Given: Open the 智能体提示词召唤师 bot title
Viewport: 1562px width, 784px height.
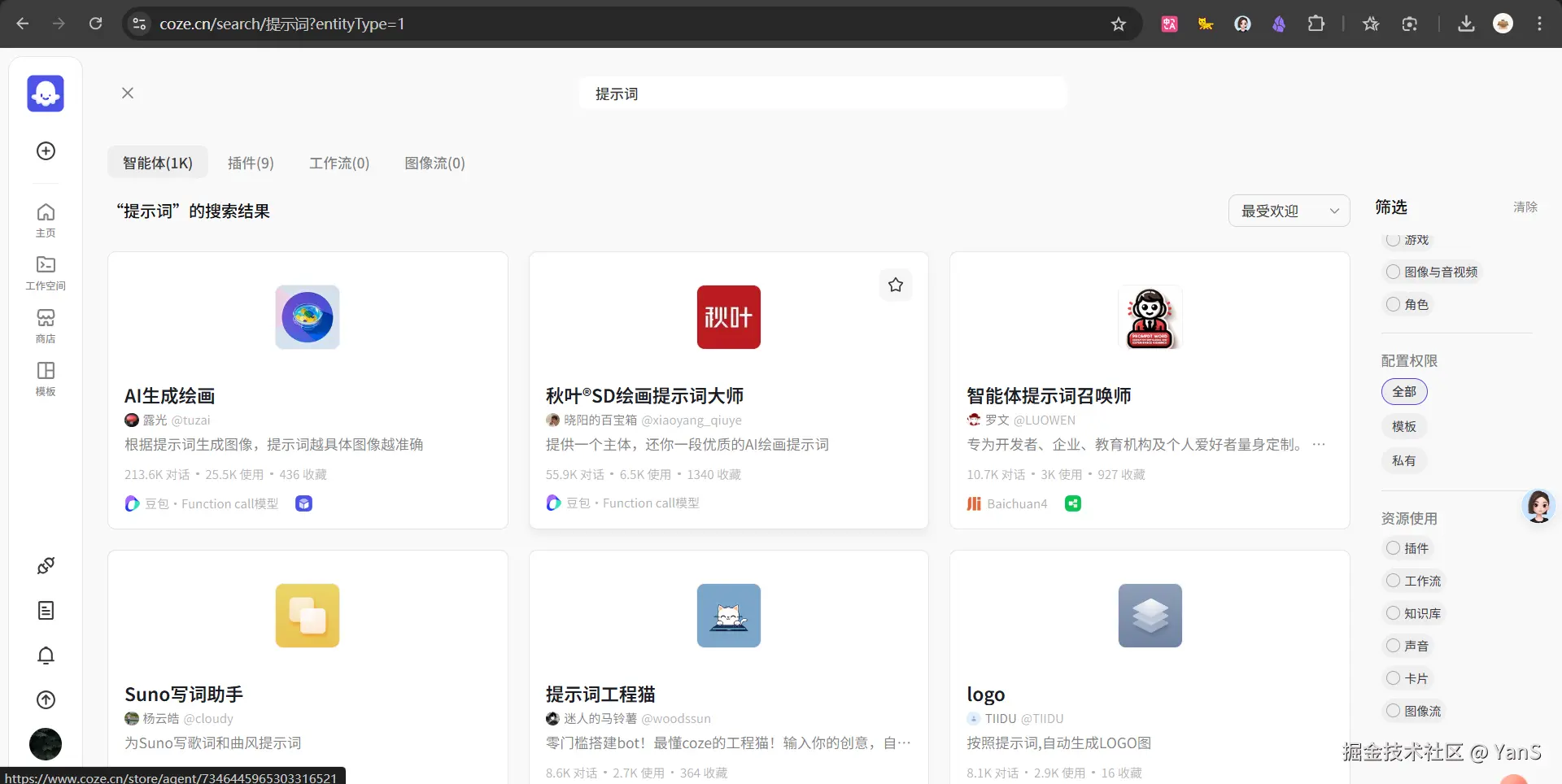Looking at the screenshot, I should click(x=1049, y=396).
